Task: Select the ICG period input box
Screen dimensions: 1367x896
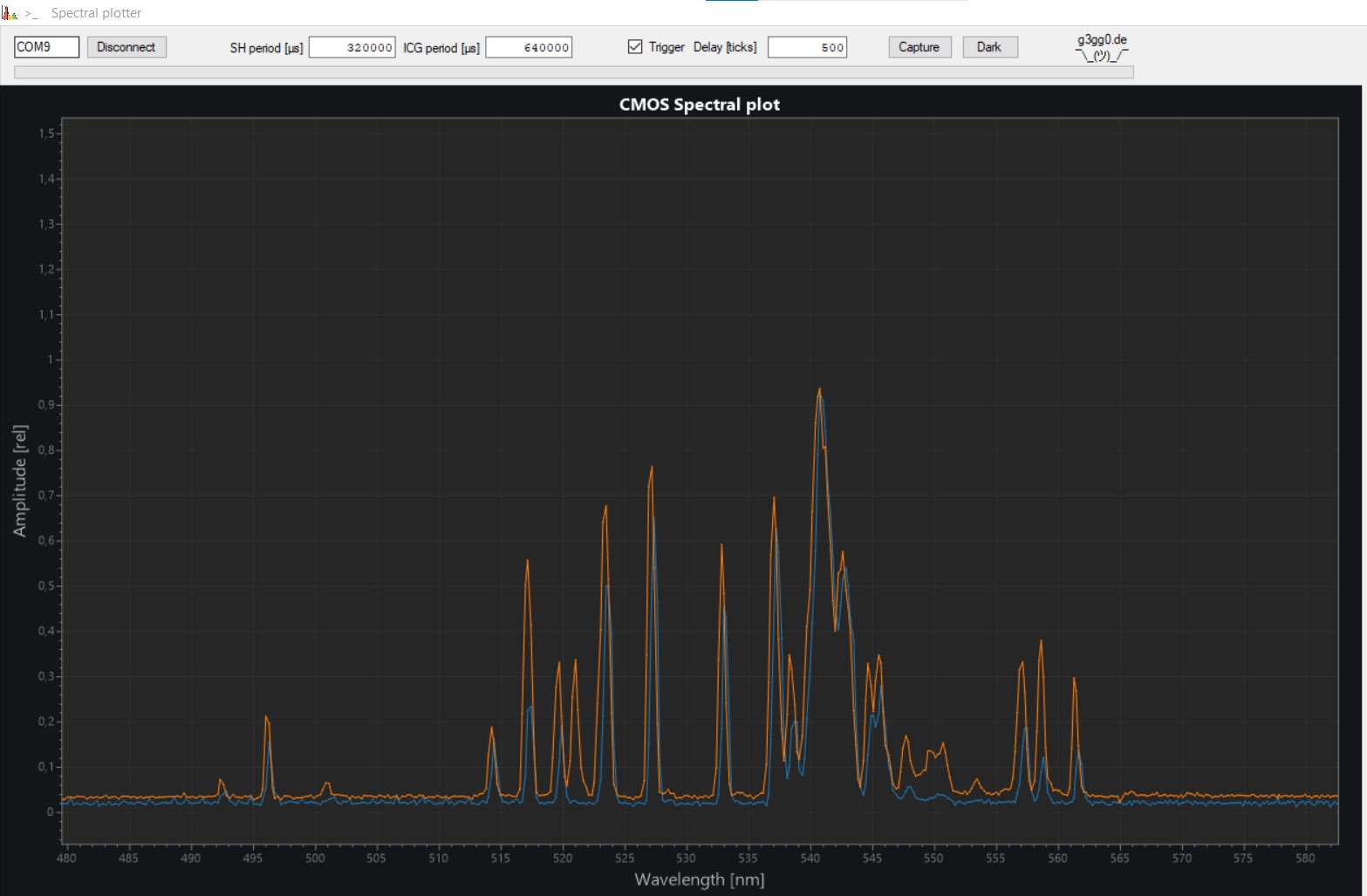Action: tap(529, 47)
